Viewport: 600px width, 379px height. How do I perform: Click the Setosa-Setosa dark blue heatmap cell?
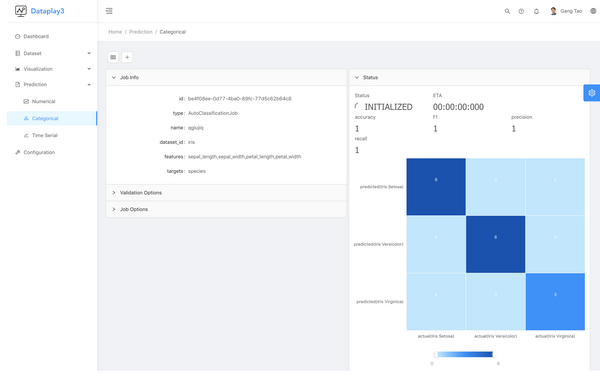point(436,187)
